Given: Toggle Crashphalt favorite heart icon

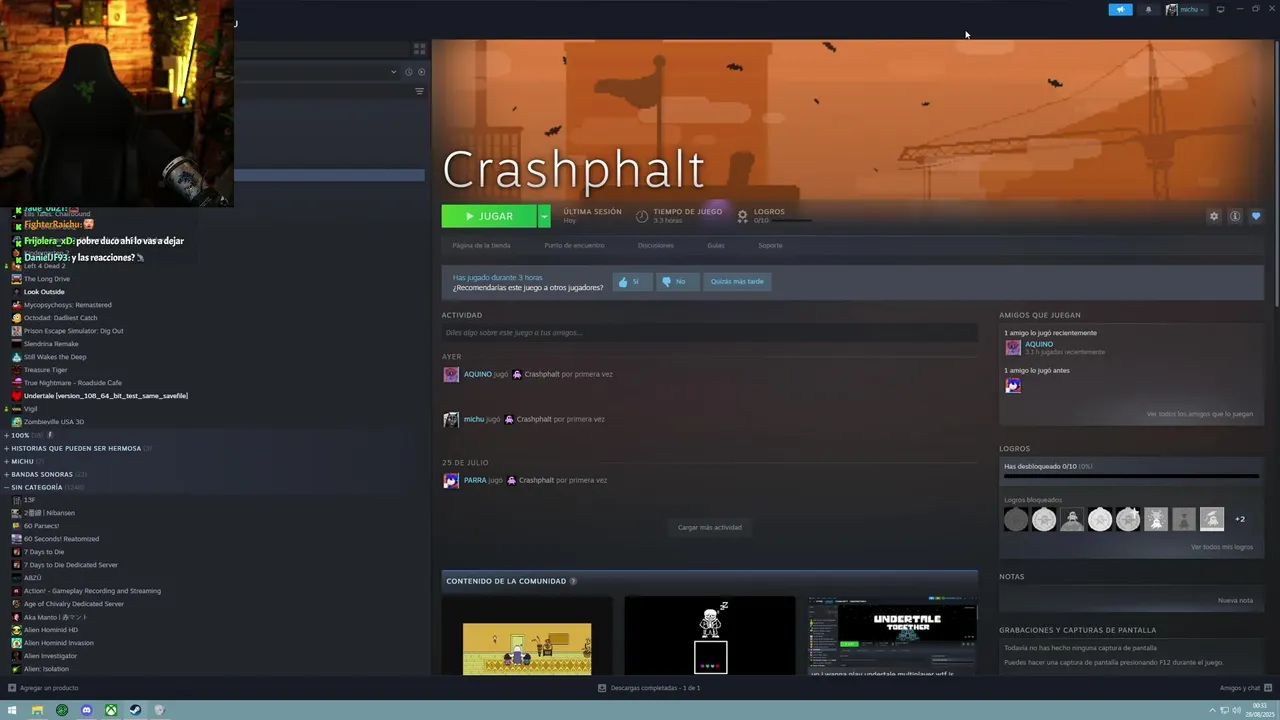Looking at the screenshot, I should click(1256, 216).
